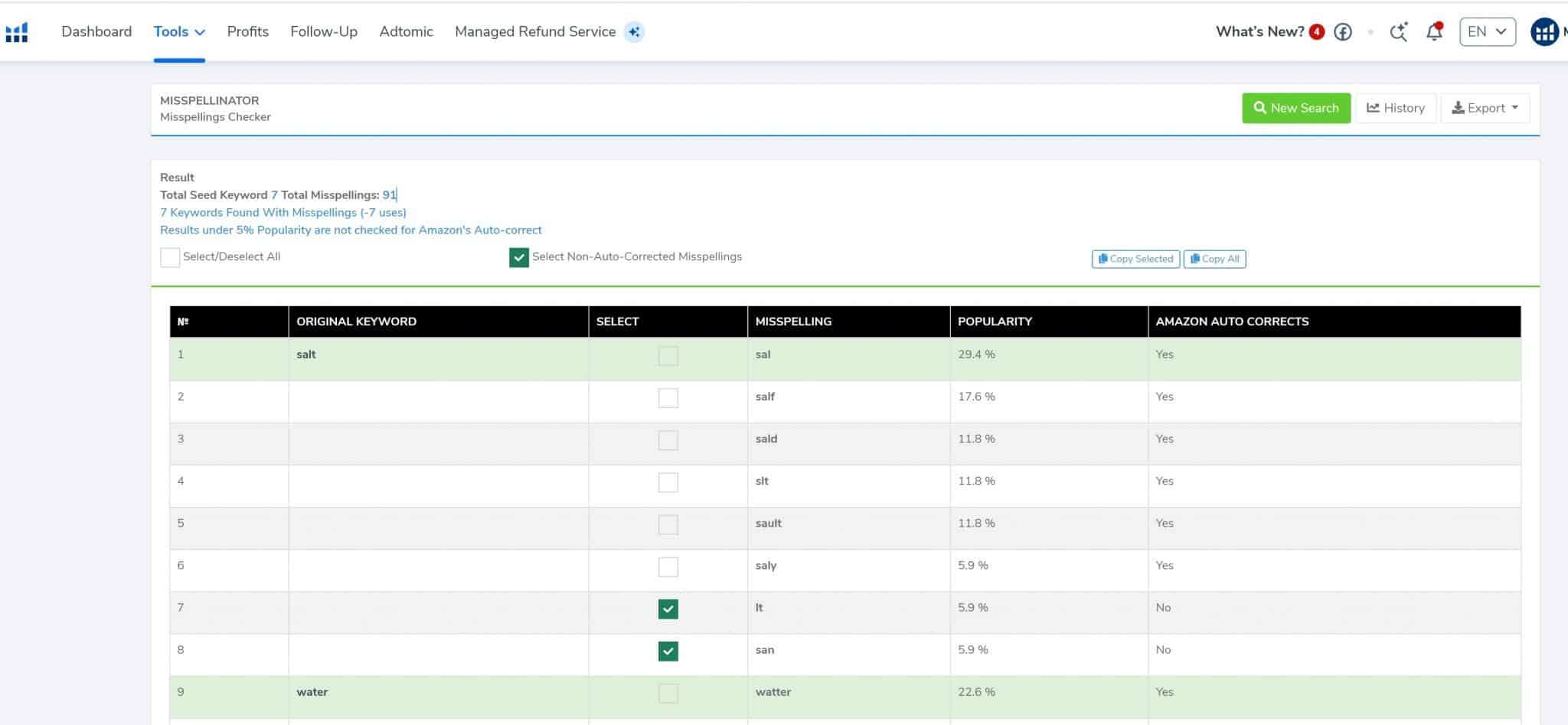Check the box for misspelling sald
This screenshot has height=725, width=1568.
(668, 440)
